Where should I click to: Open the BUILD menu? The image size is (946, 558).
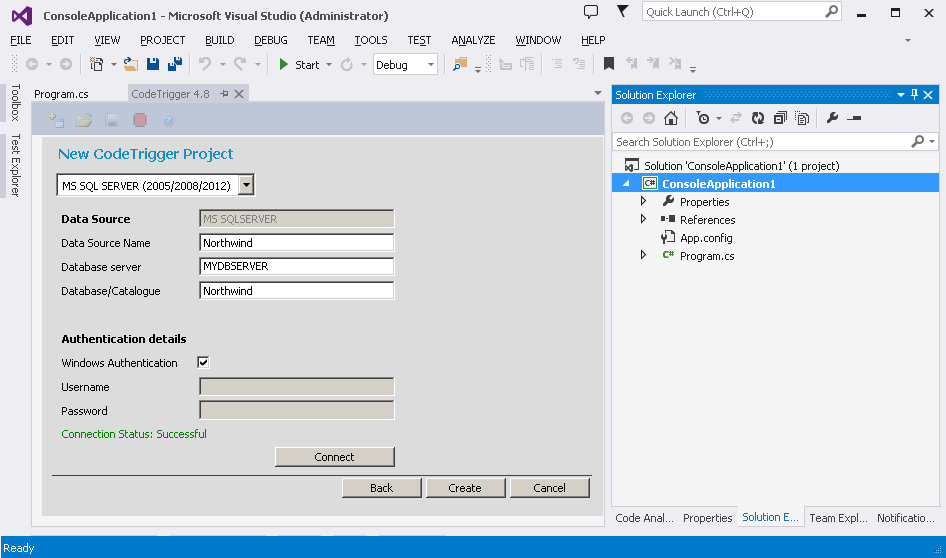[219, 40]
